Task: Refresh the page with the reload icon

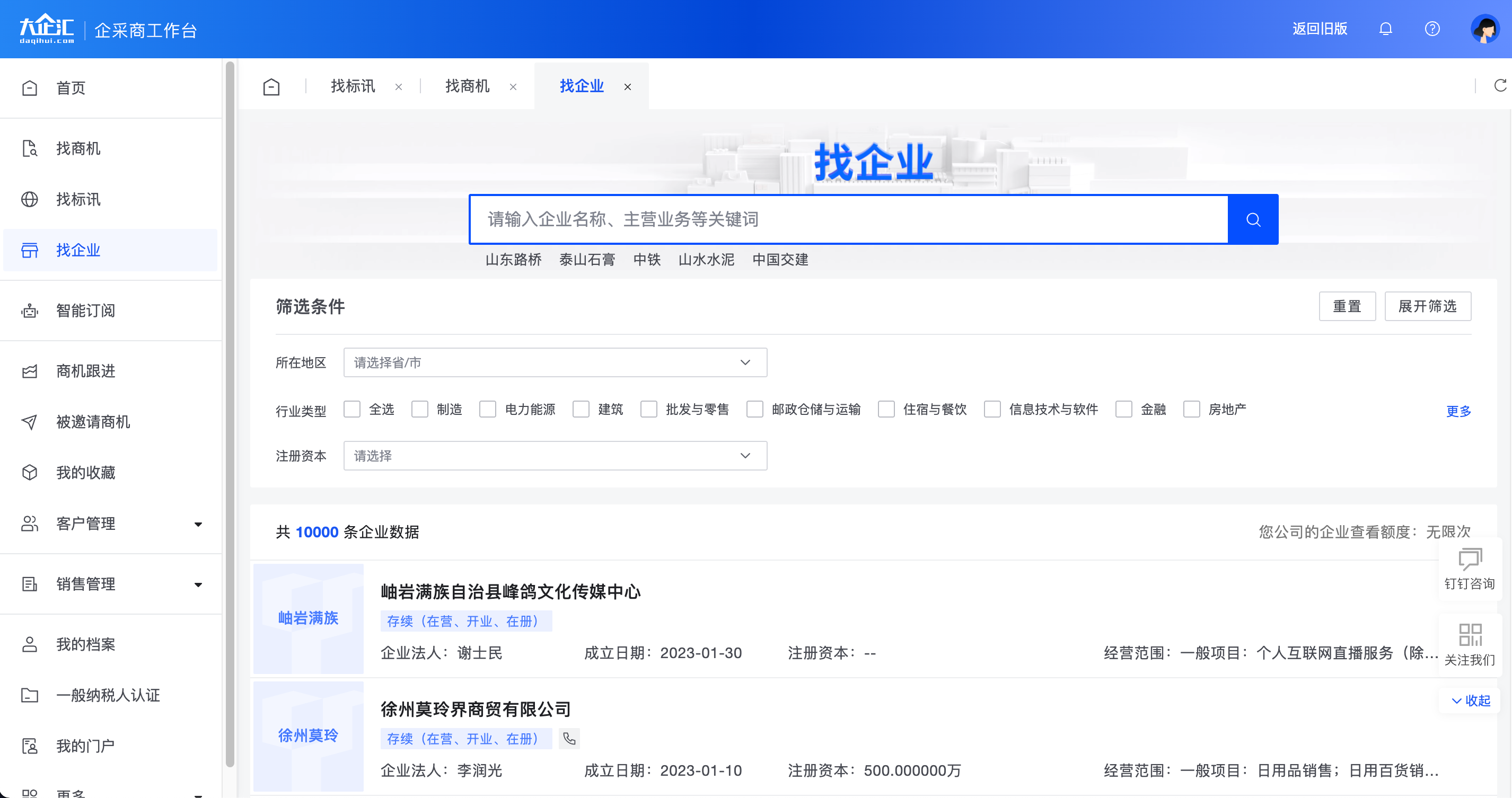Action: point(1501,86)
